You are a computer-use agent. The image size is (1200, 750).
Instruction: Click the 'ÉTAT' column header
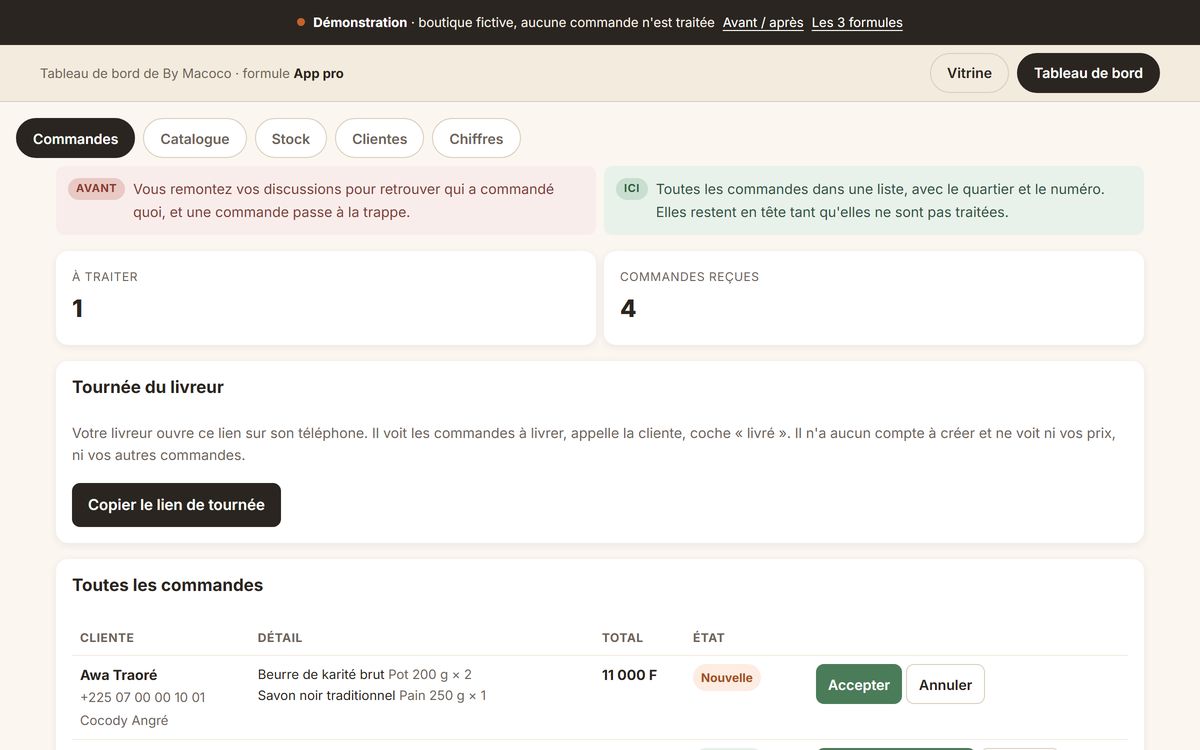709,638
